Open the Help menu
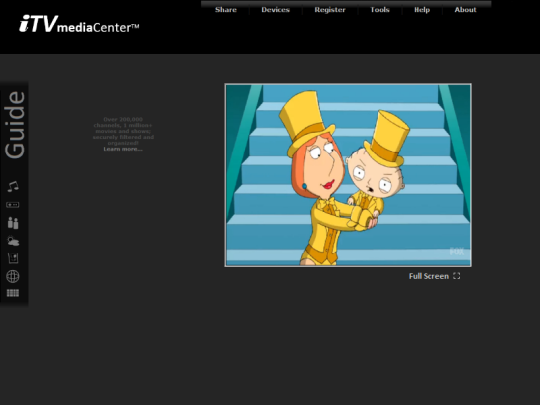 [422, 10]
